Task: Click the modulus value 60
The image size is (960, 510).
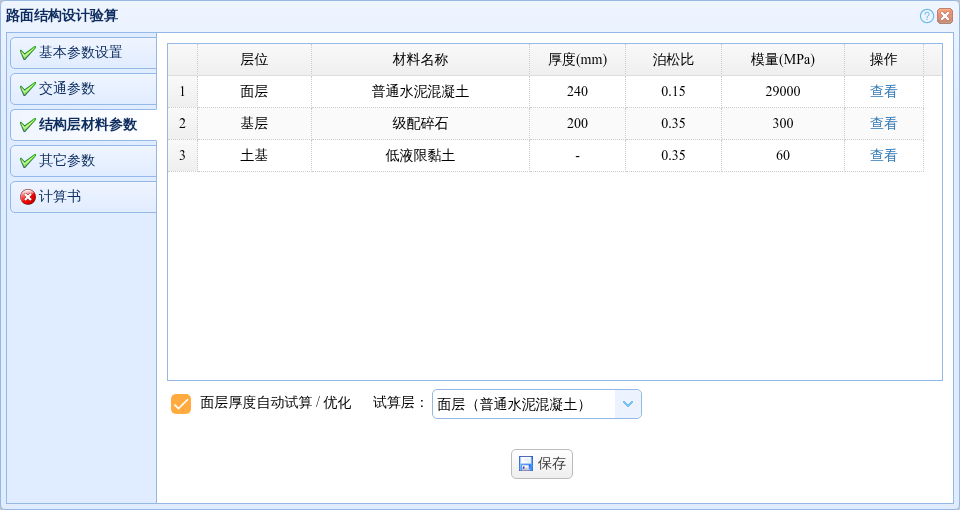Action: click(x=782, y=156)
